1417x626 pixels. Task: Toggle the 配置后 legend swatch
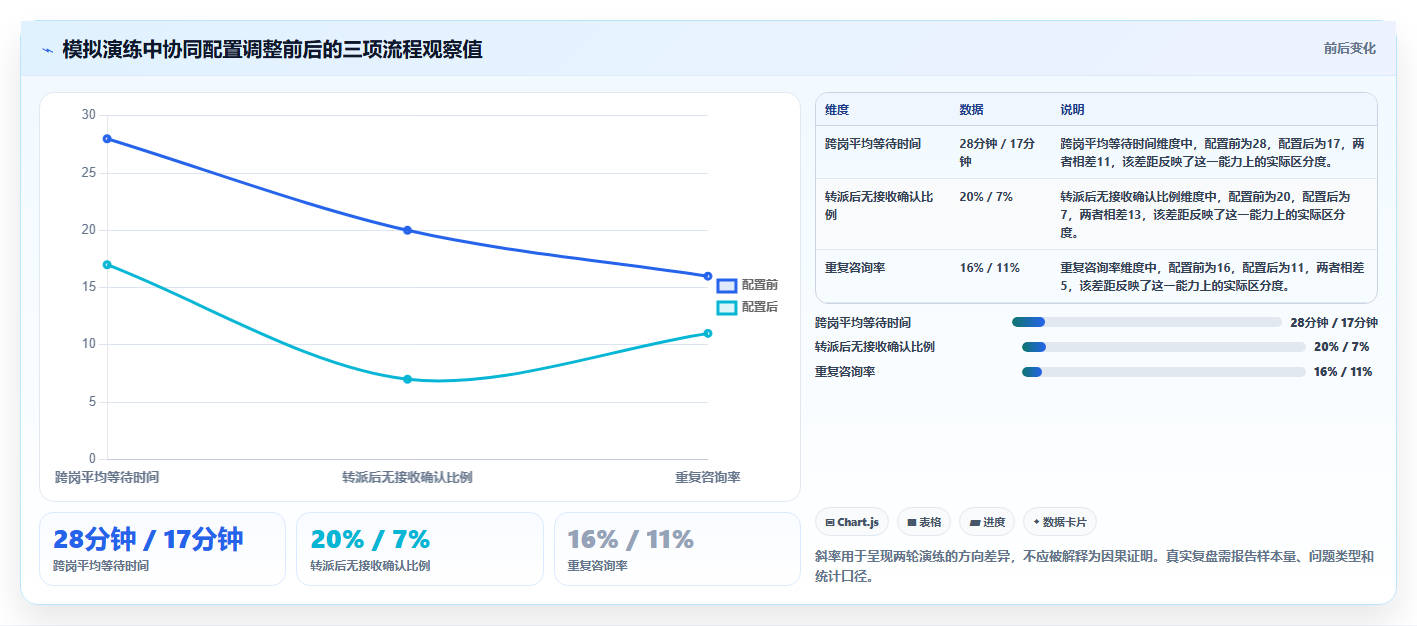727,307
